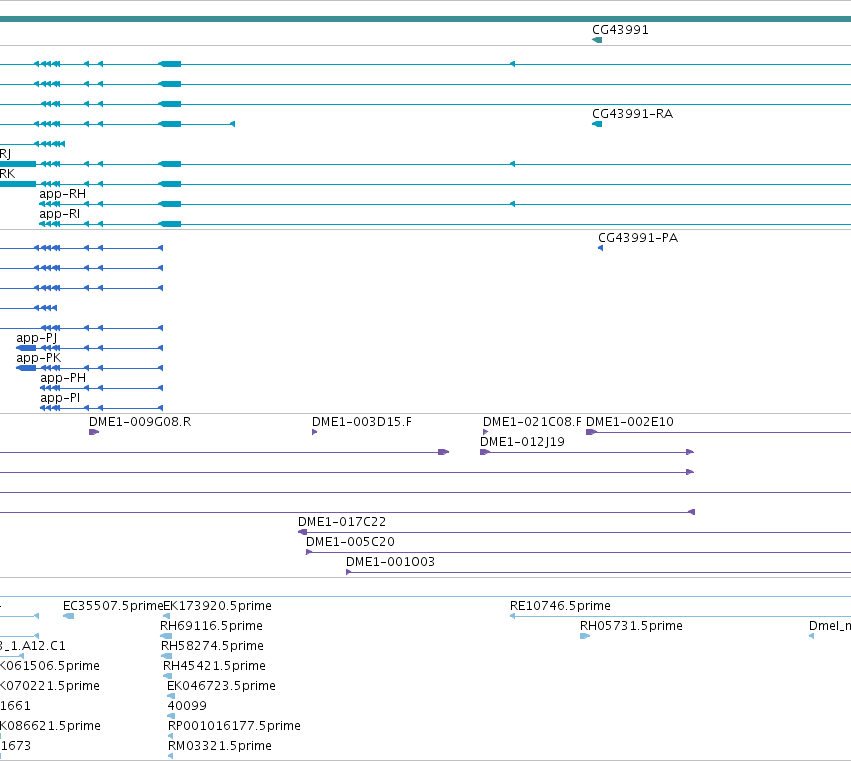Select the DME1-002E10 feature label

coord(630,422)
